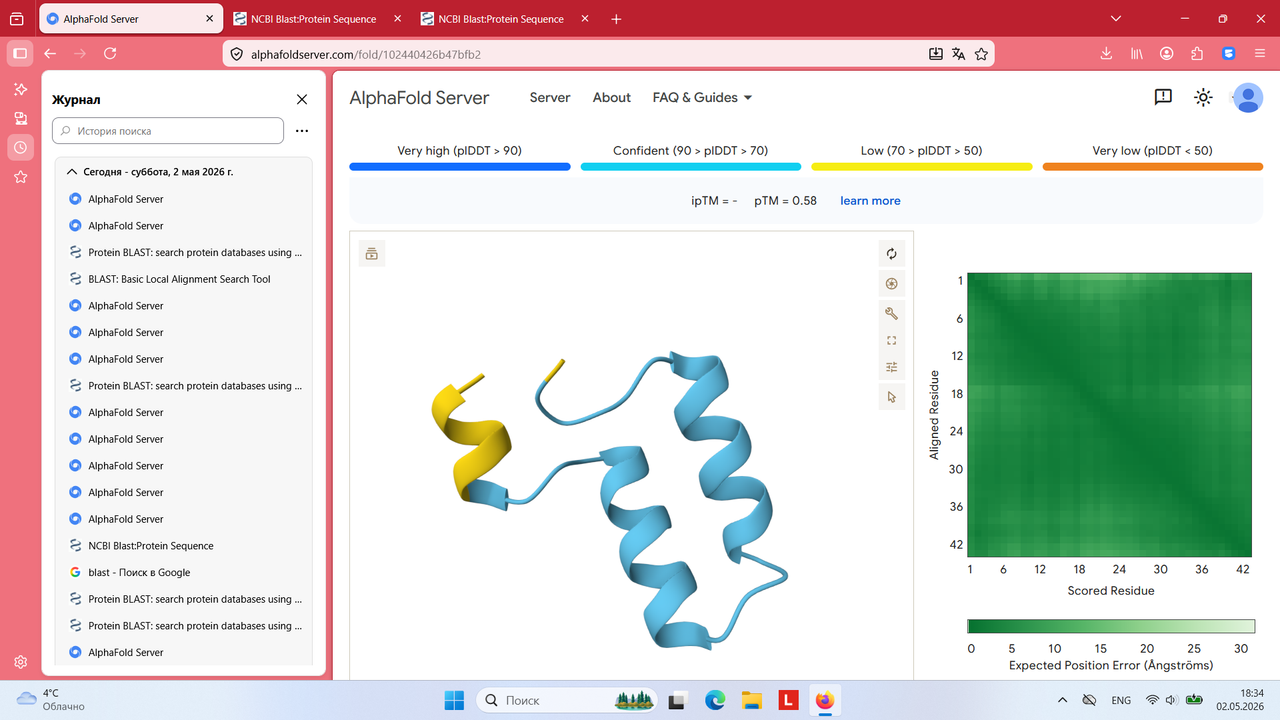Close the AlphaFold Server browser tab
The height and width of the screenshot is (720, 1280).
[x=208, y=19]
